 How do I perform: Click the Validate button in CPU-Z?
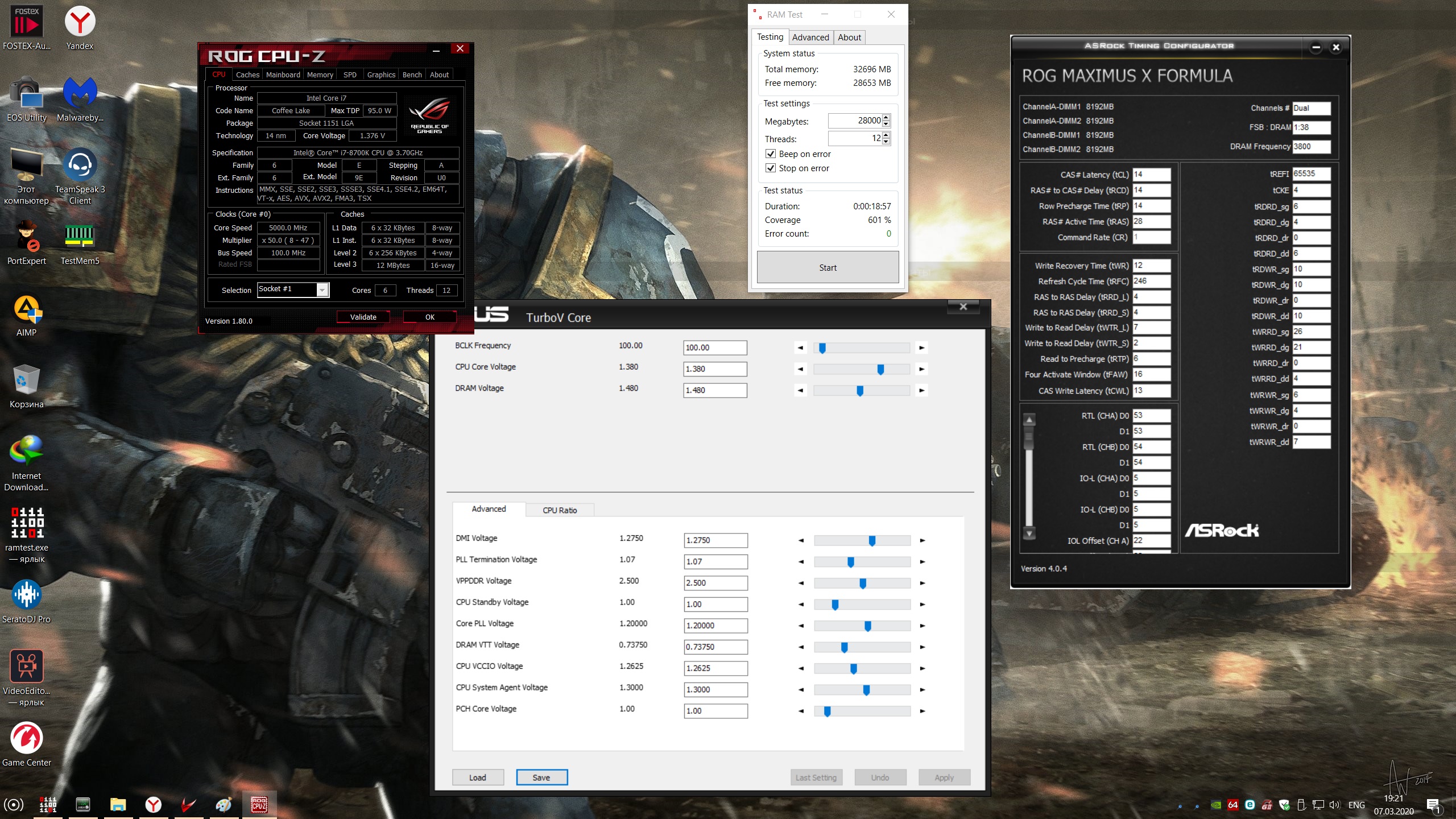click(x=363, y=317)
